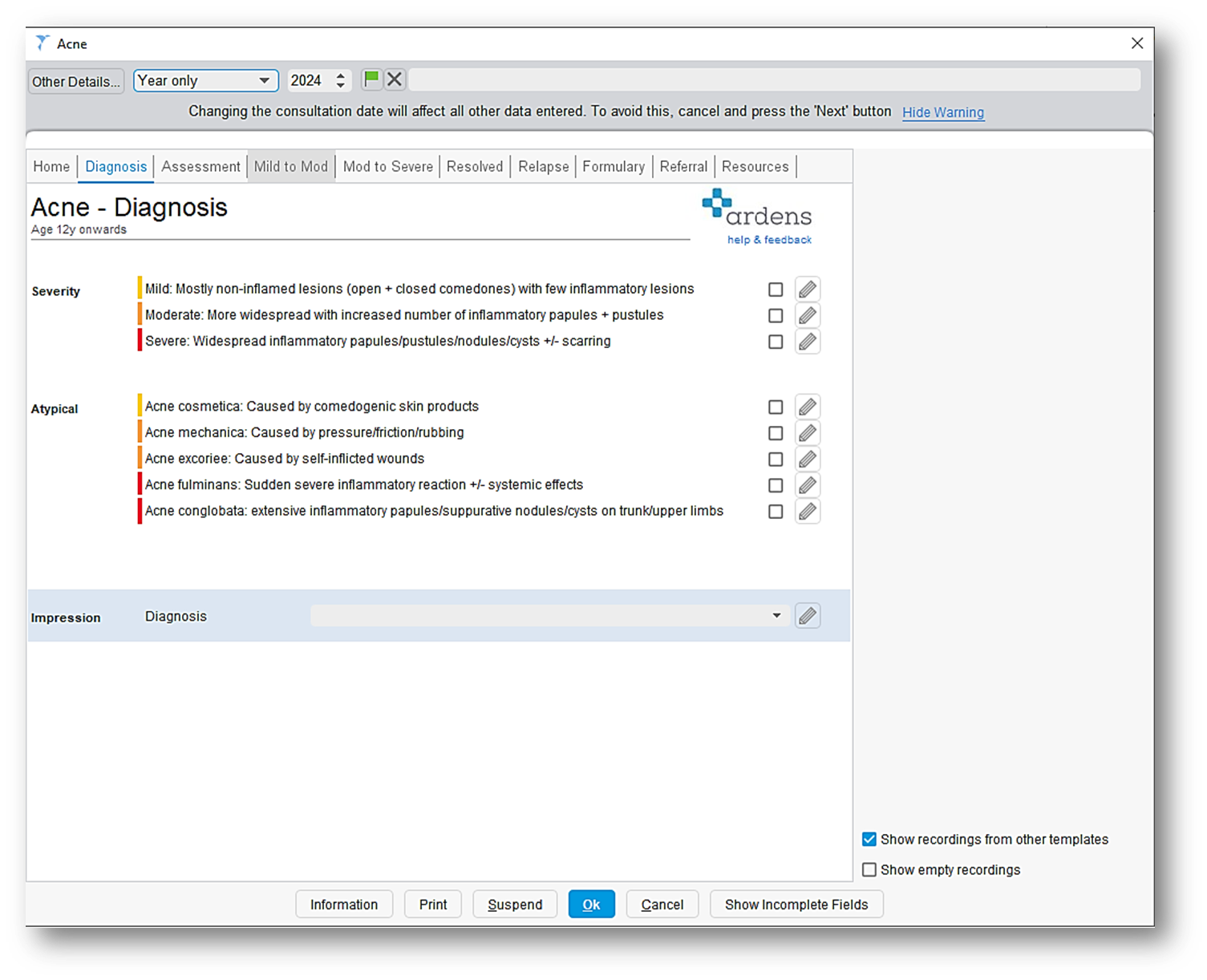This screenshot has width=1207, height=980.
Task: Click the X icon next to green flag
Action: click(395, 79)
